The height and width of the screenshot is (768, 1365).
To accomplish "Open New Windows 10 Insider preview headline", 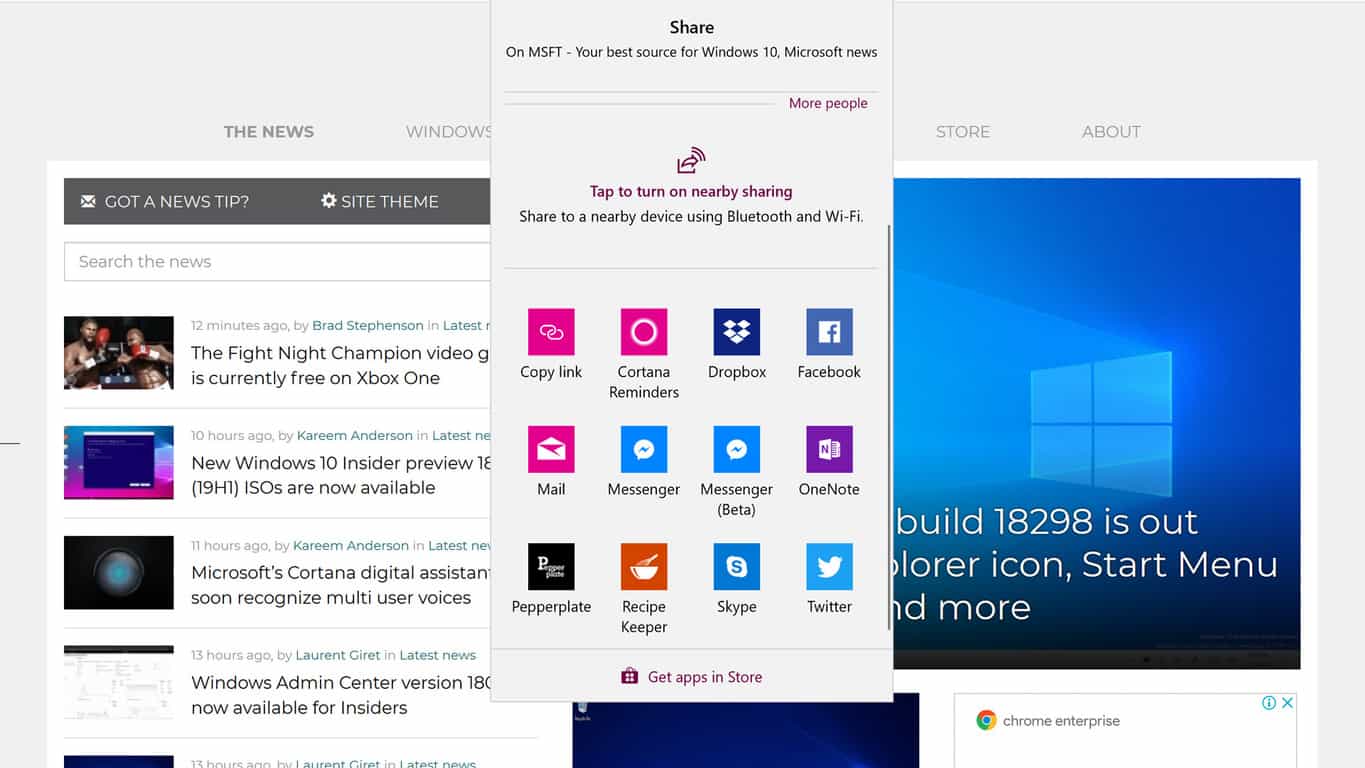I will tap(341, 475).
